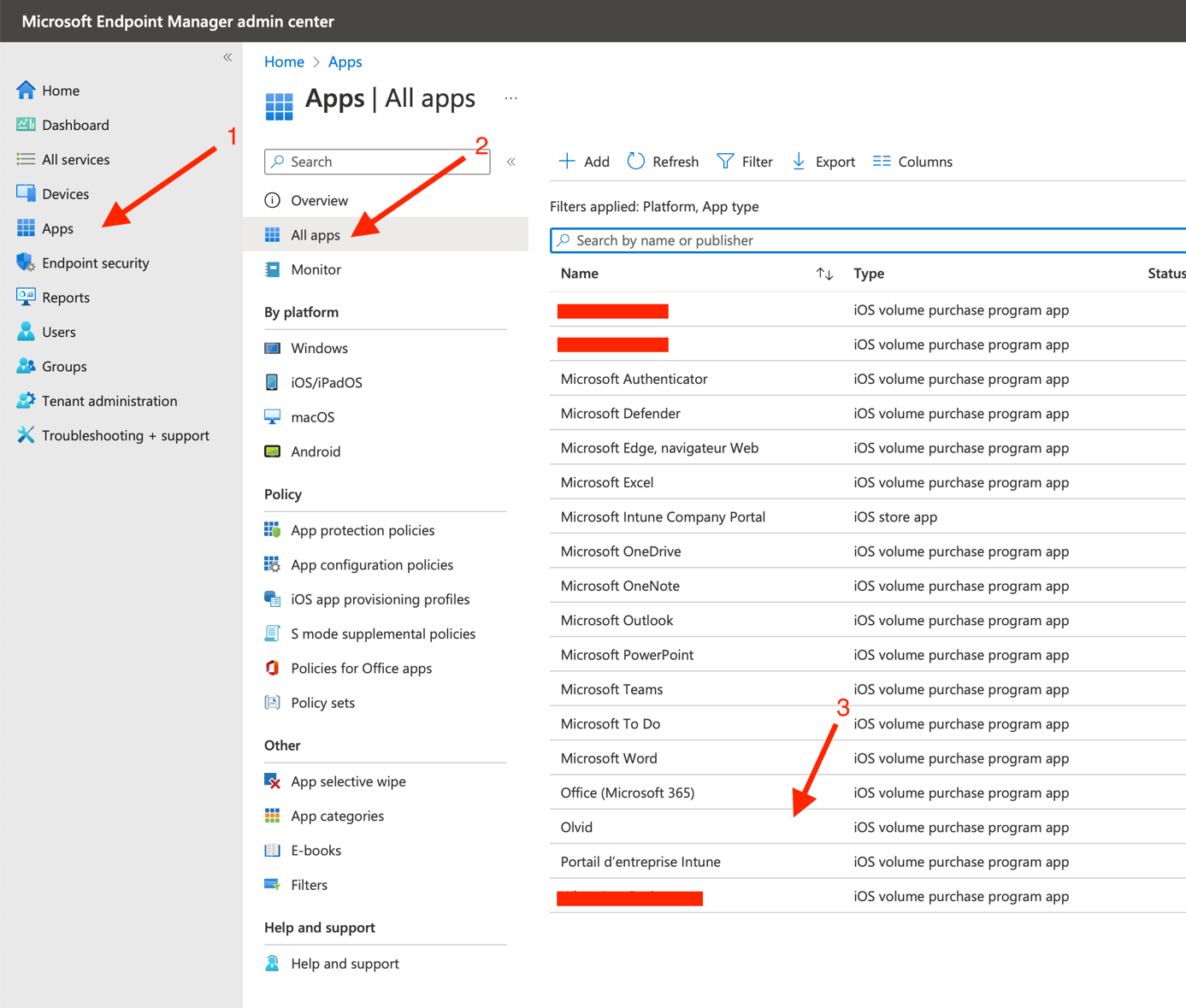
Task: Select the Users person icon
Action: pos(26,331)
